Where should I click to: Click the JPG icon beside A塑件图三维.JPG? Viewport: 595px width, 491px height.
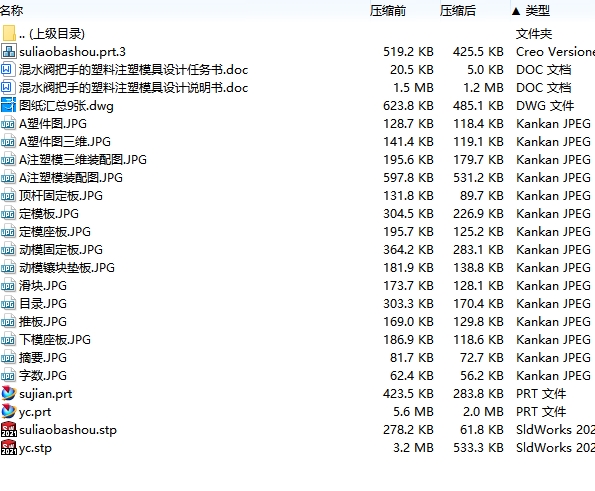[8, 142]
